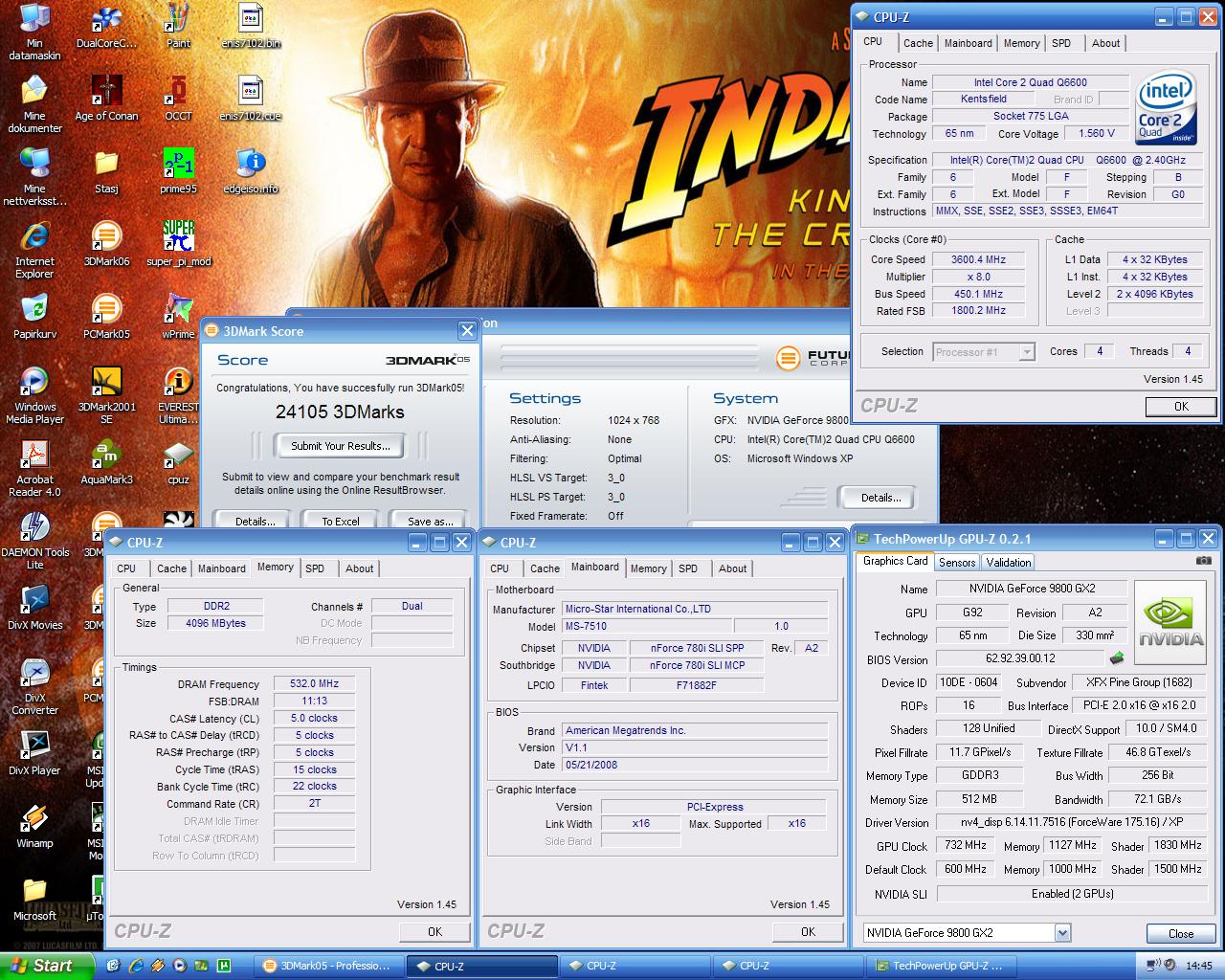Launch Age of Conan shortcut

[x=106, y=100]
